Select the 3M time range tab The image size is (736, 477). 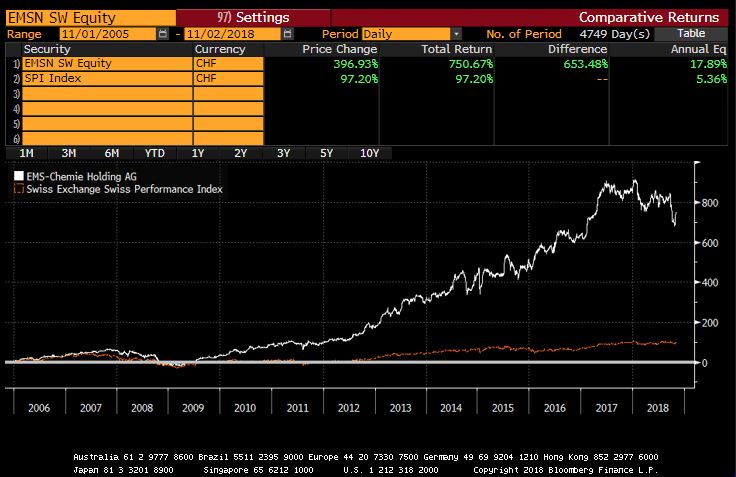(x=69, y=153)
